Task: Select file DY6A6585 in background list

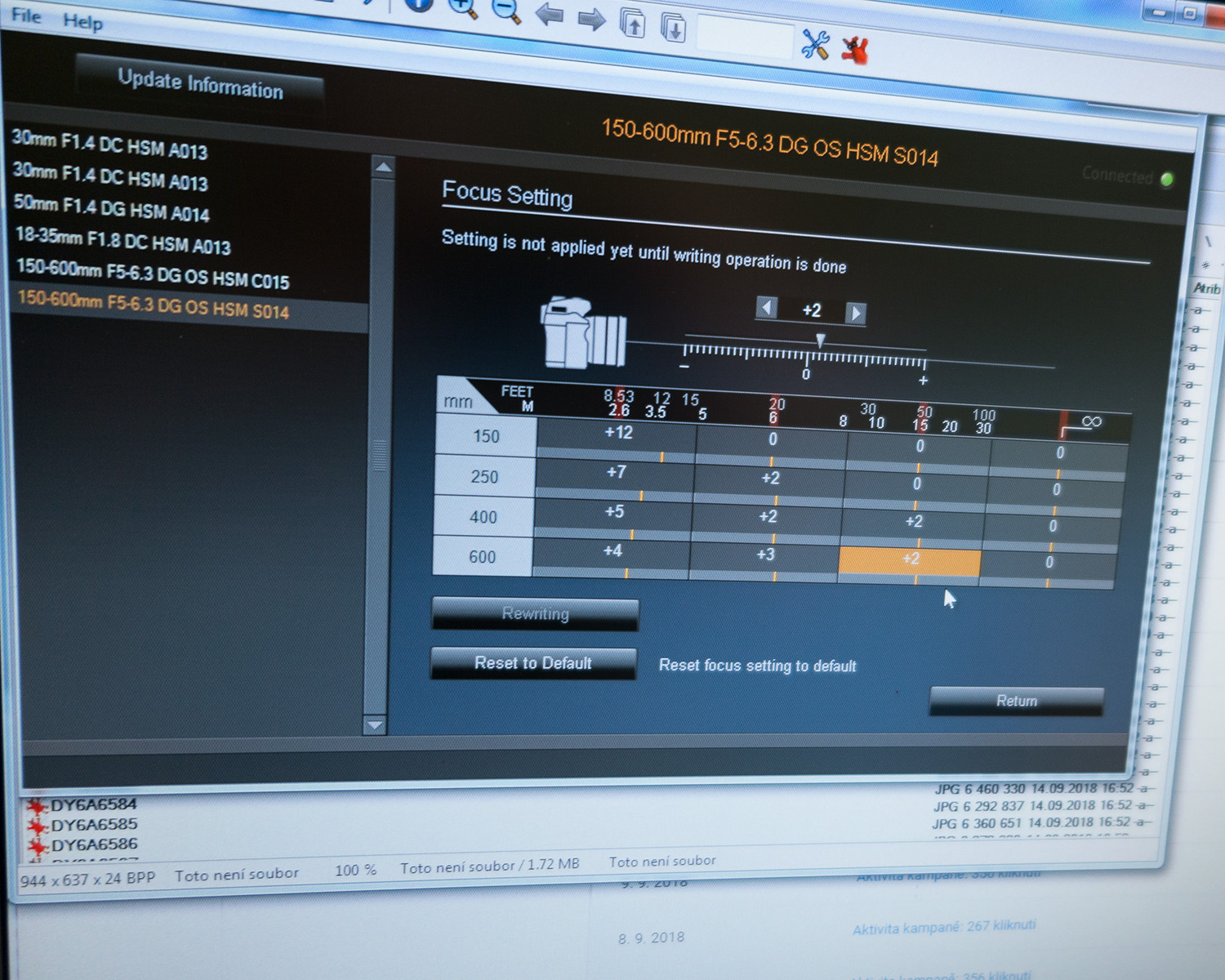Action: tap(94, 825)
